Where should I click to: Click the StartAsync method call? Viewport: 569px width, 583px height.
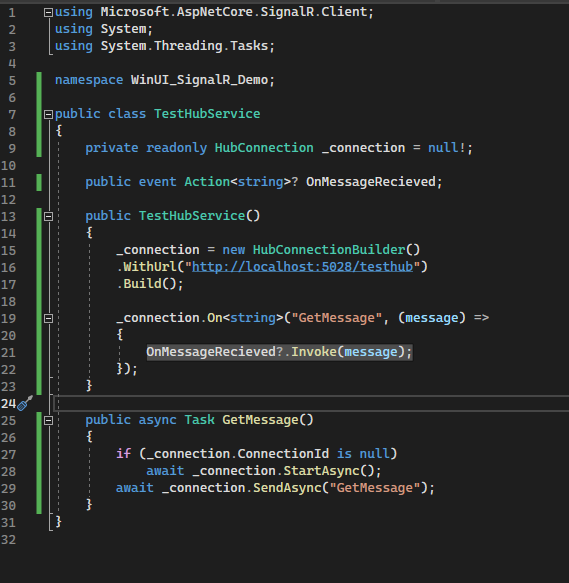(x=321, y=471)
